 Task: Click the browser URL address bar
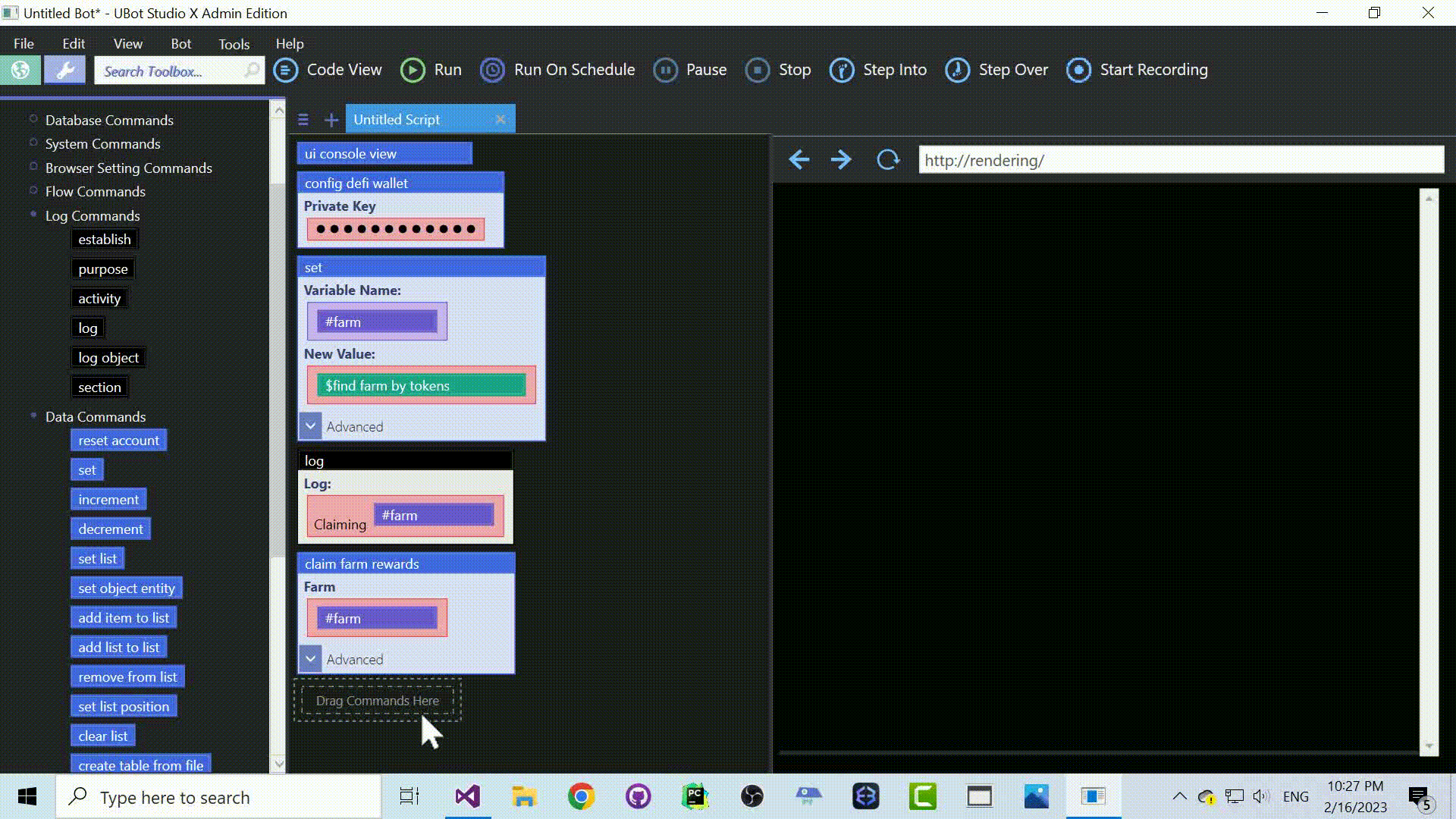[x=1181, y=160]
